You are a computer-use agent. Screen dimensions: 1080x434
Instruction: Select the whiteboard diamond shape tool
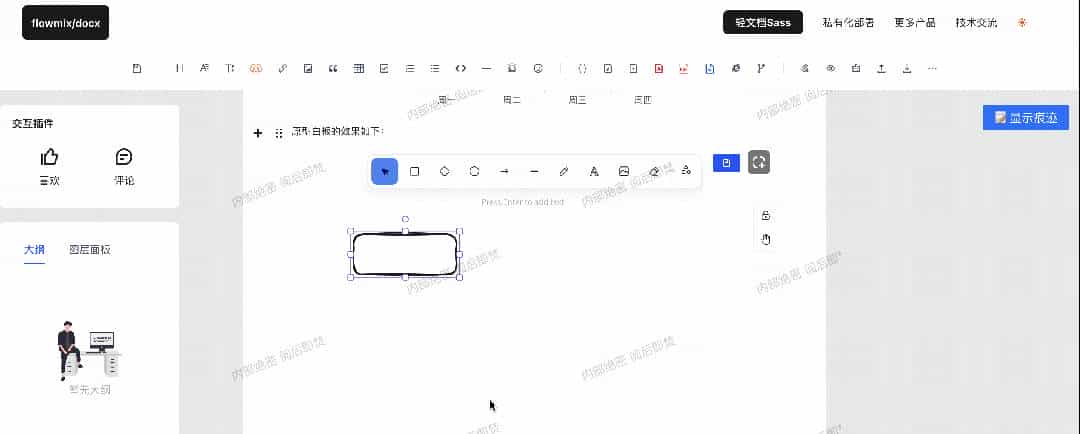444,172
